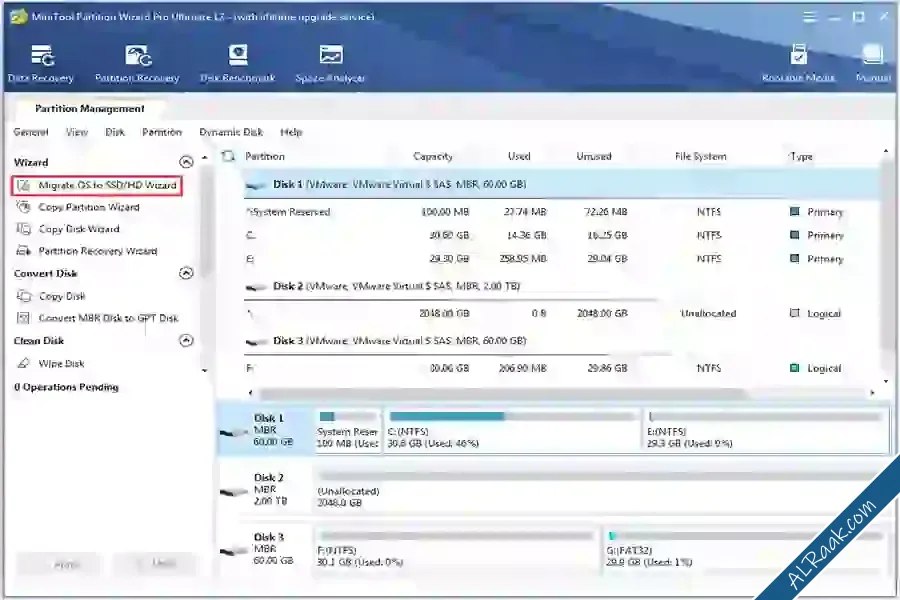The height and width of the screenshot is (600, 900).
Task: Open the General menu
Action: point(31,132)
